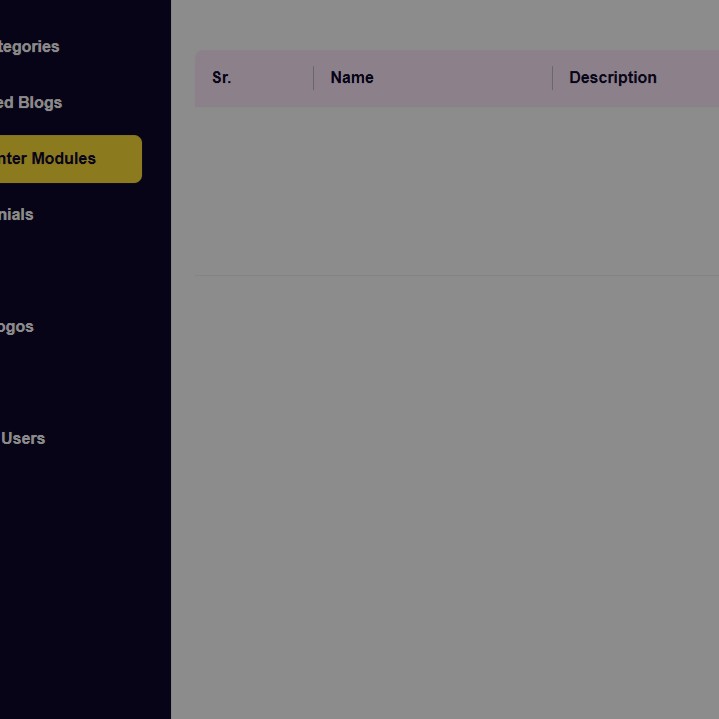The image size is (719, 719).
Task: Click the Users navigation link
Action: (23, 439)
